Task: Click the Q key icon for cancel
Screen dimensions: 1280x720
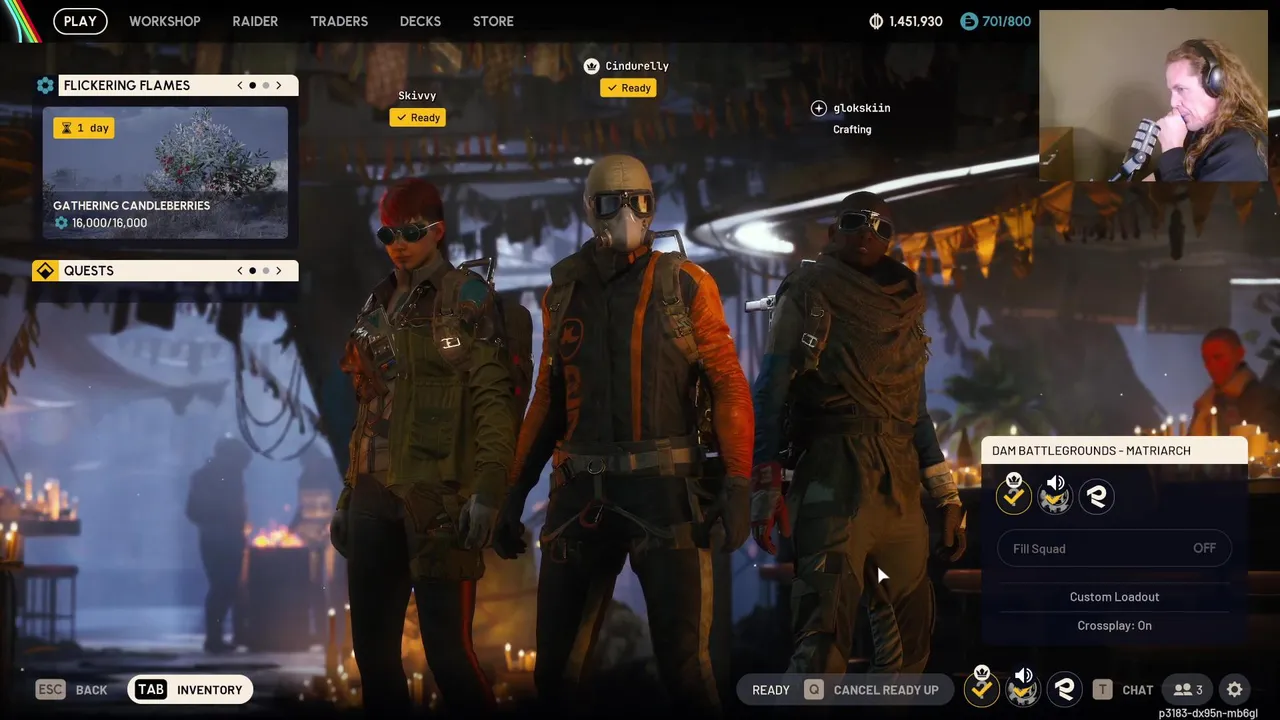Action: click(x=814, y=690)
